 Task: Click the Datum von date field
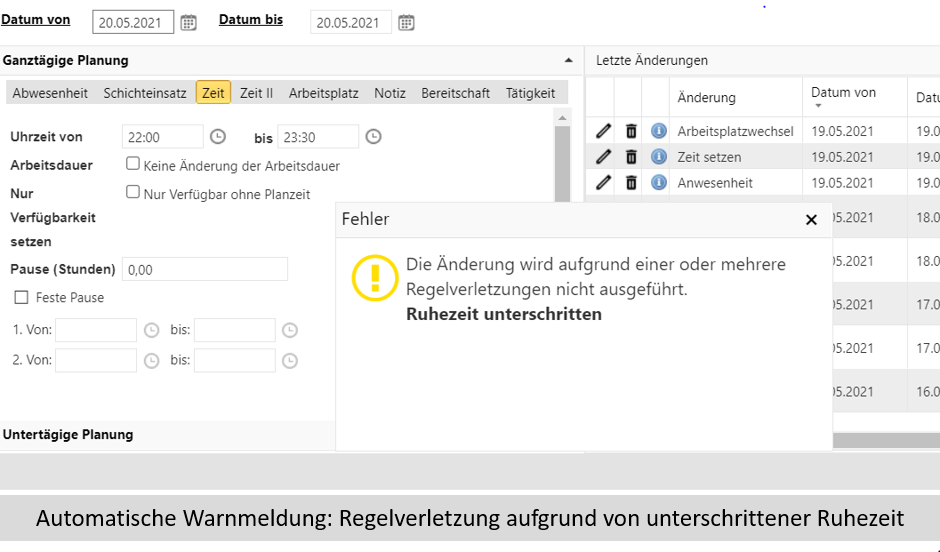(133, 22)
